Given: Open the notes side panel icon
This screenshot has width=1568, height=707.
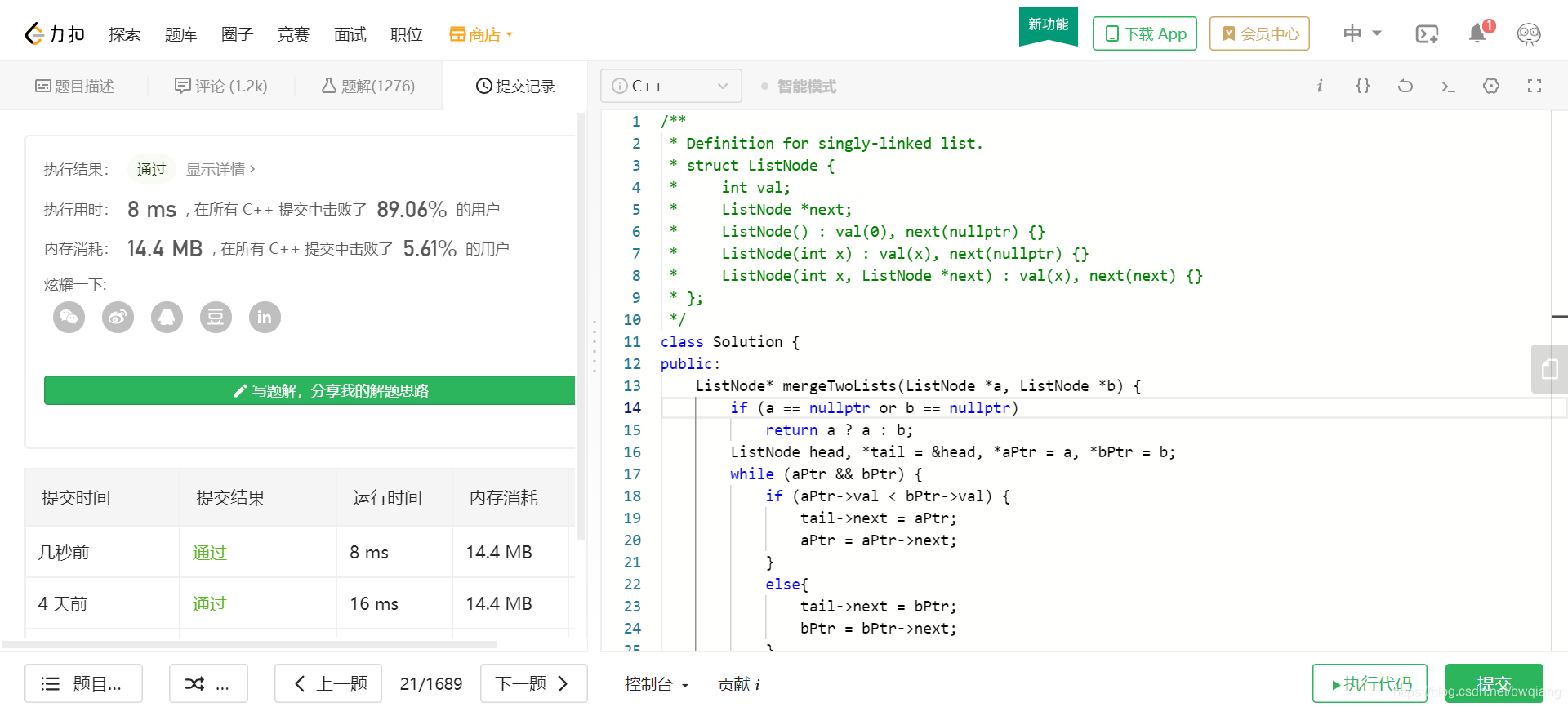Looking at the screenshot, I should [x=1549, y=369].
